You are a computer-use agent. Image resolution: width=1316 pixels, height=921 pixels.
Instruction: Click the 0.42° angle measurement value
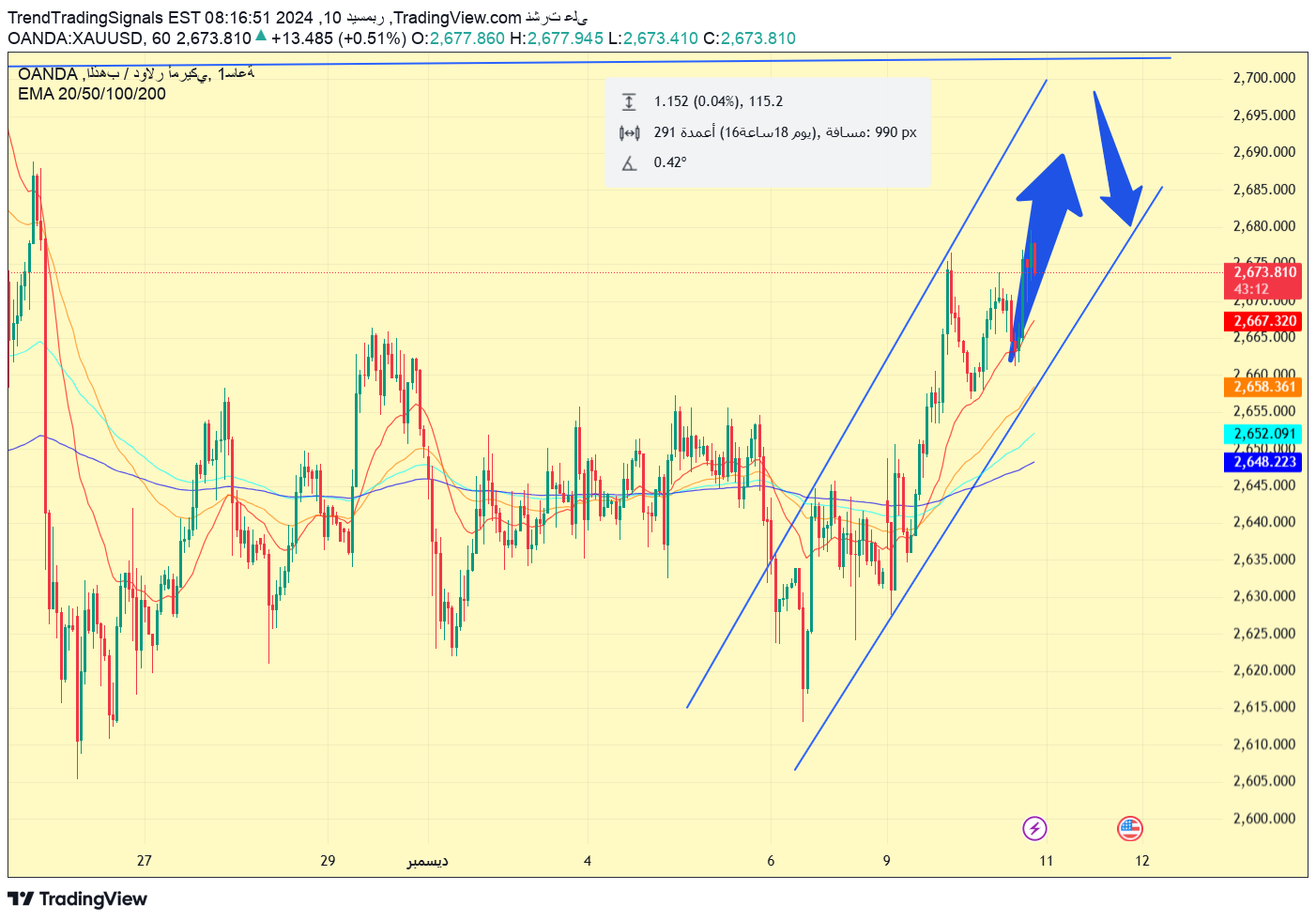[x=670, y=162]
